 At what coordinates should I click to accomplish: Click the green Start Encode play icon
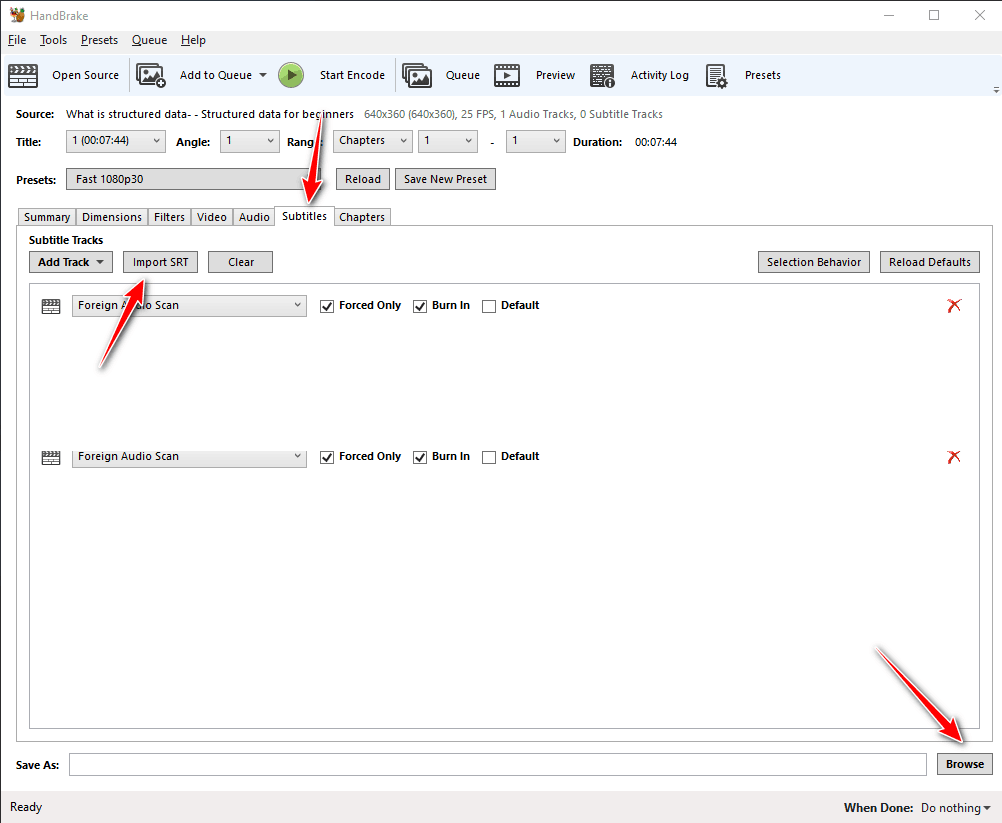point(291,75)
